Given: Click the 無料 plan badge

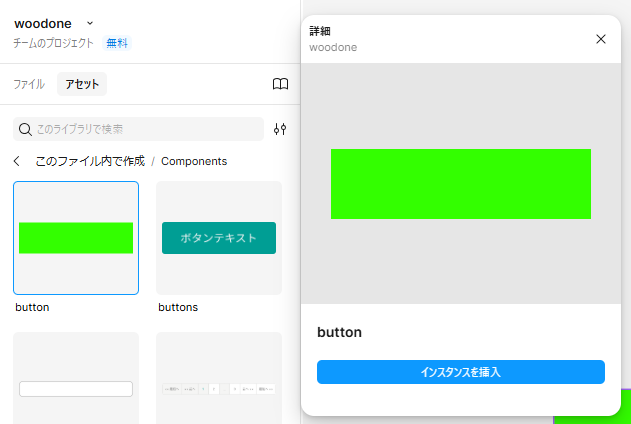Looking at the screenshot, I should (117, 43).
